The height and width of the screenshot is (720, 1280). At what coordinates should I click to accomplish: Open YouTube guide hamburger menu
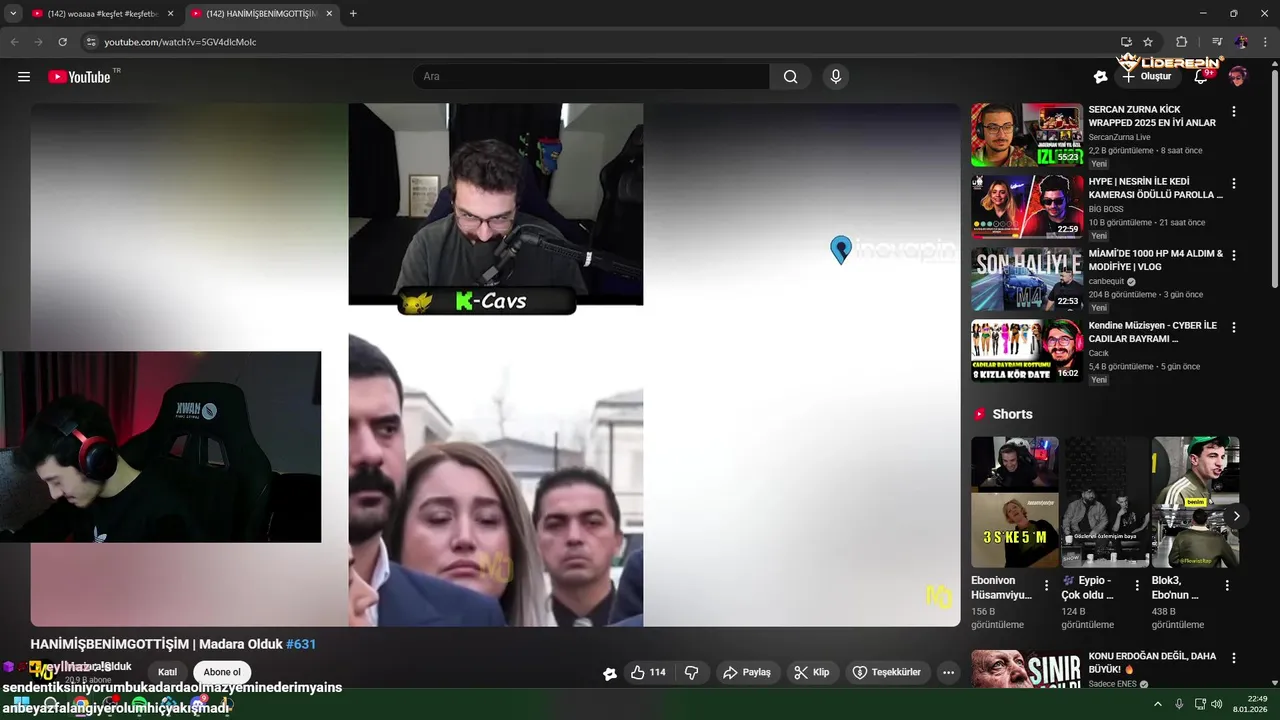click(24, 77)
